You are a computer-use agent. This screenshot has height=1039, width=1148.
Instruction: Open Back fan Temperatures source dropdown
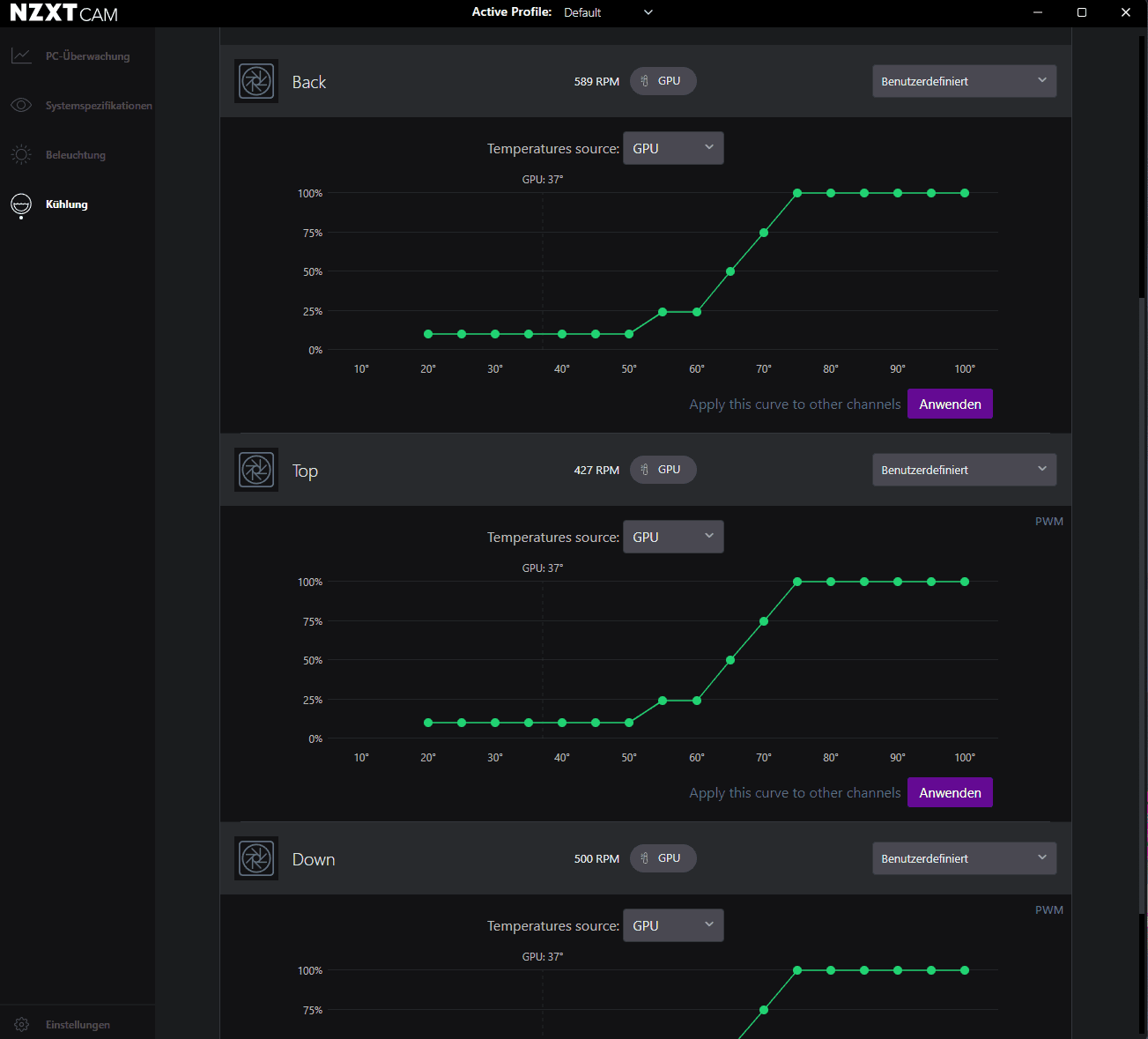[x=673, y=148]
